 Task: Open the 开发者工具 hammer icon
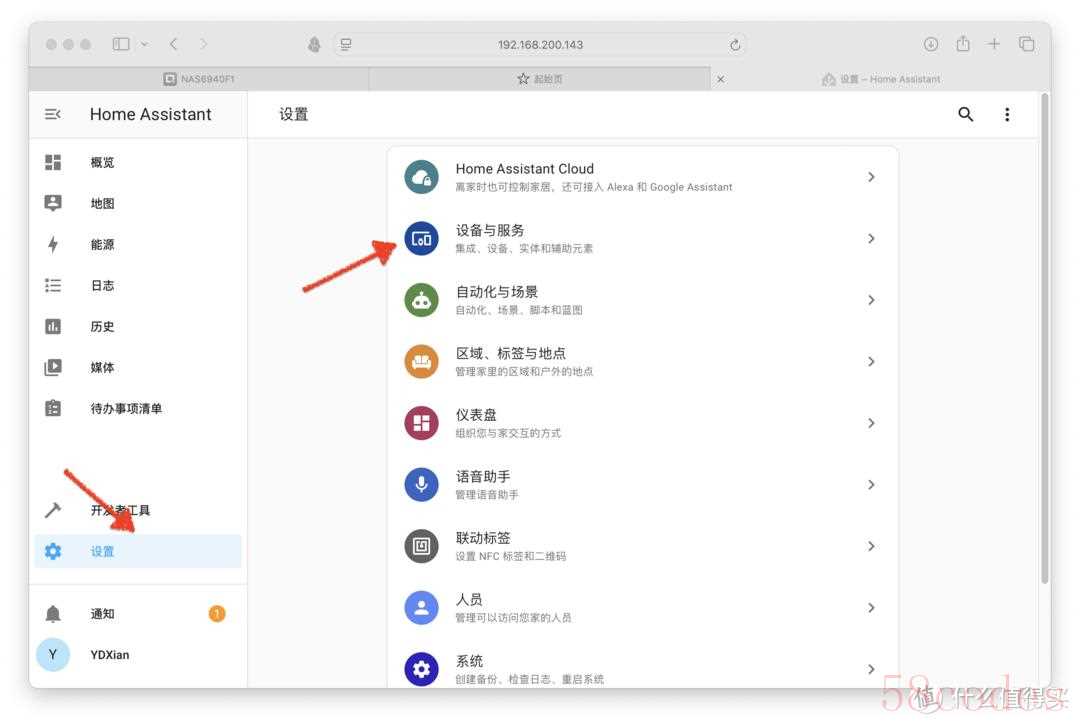tap(53, 510)
